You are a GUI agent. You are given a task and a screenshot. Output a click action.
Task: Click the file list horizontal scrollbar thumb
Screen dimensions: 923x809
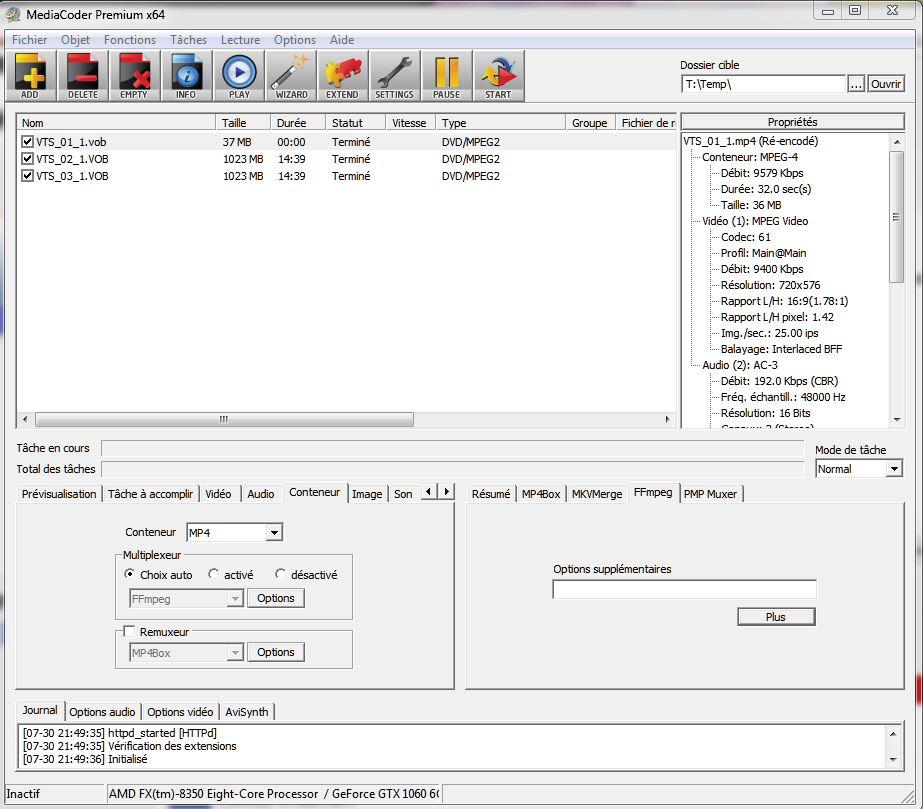coord(224,419)
